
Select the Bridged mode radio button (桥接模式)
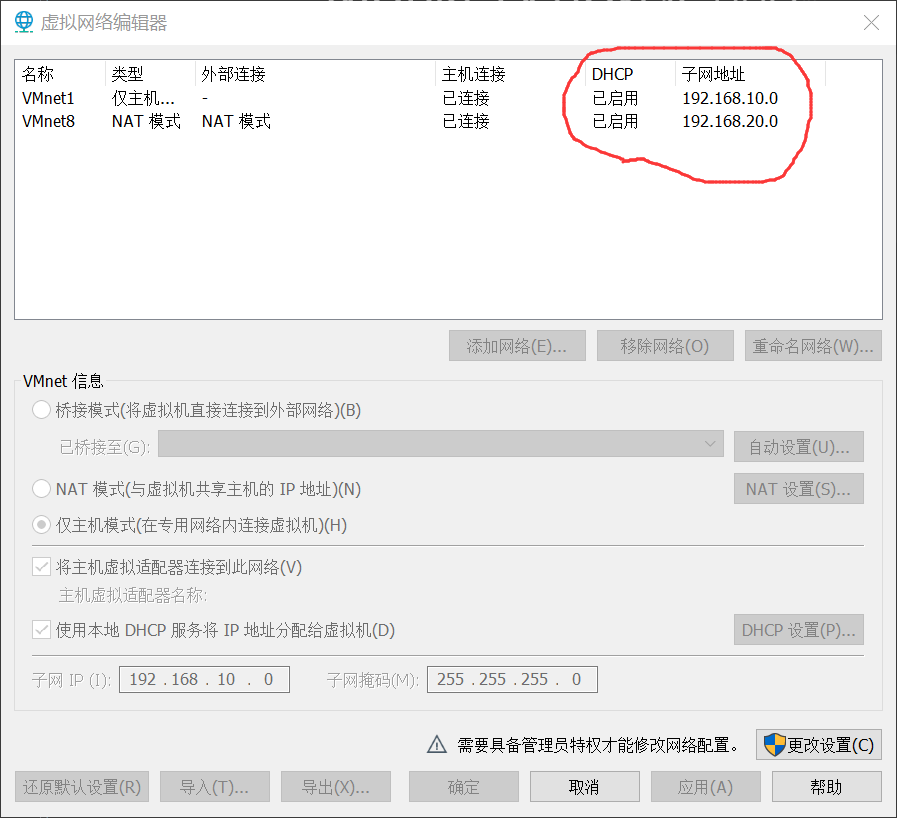click(41, 410)
